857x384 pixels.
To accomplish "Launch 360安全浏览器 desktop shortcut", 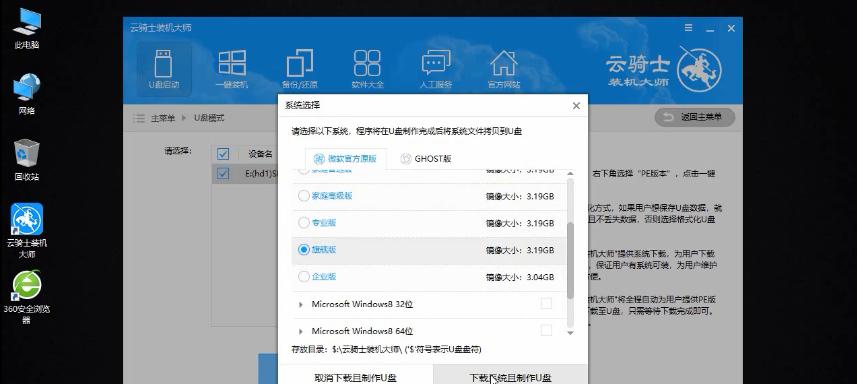I will (x=27, y=298).
